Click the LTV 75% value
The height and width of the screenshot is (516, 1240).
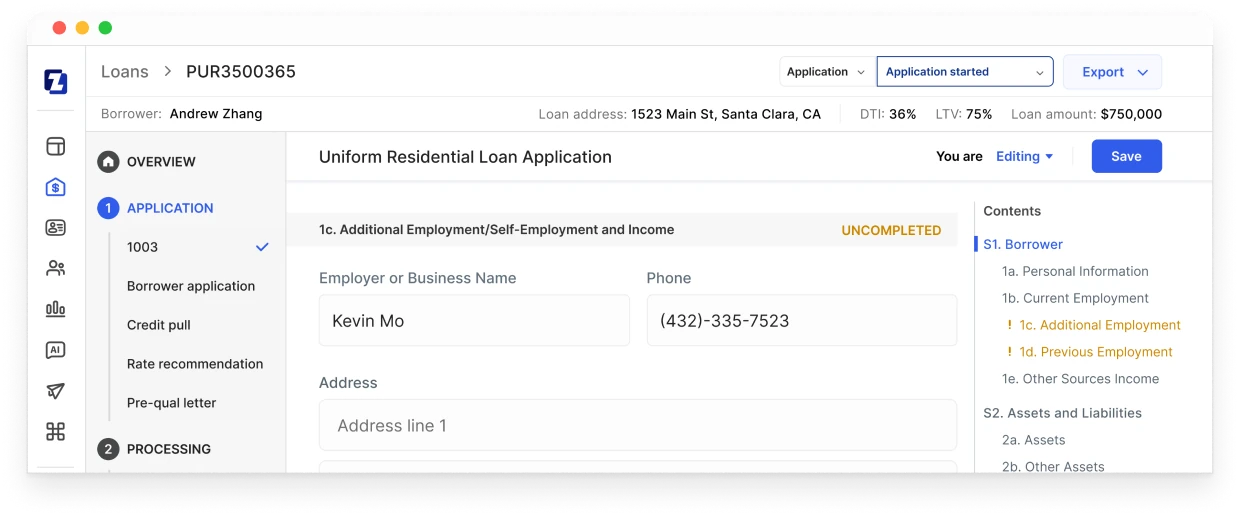[x=978, y=114]
